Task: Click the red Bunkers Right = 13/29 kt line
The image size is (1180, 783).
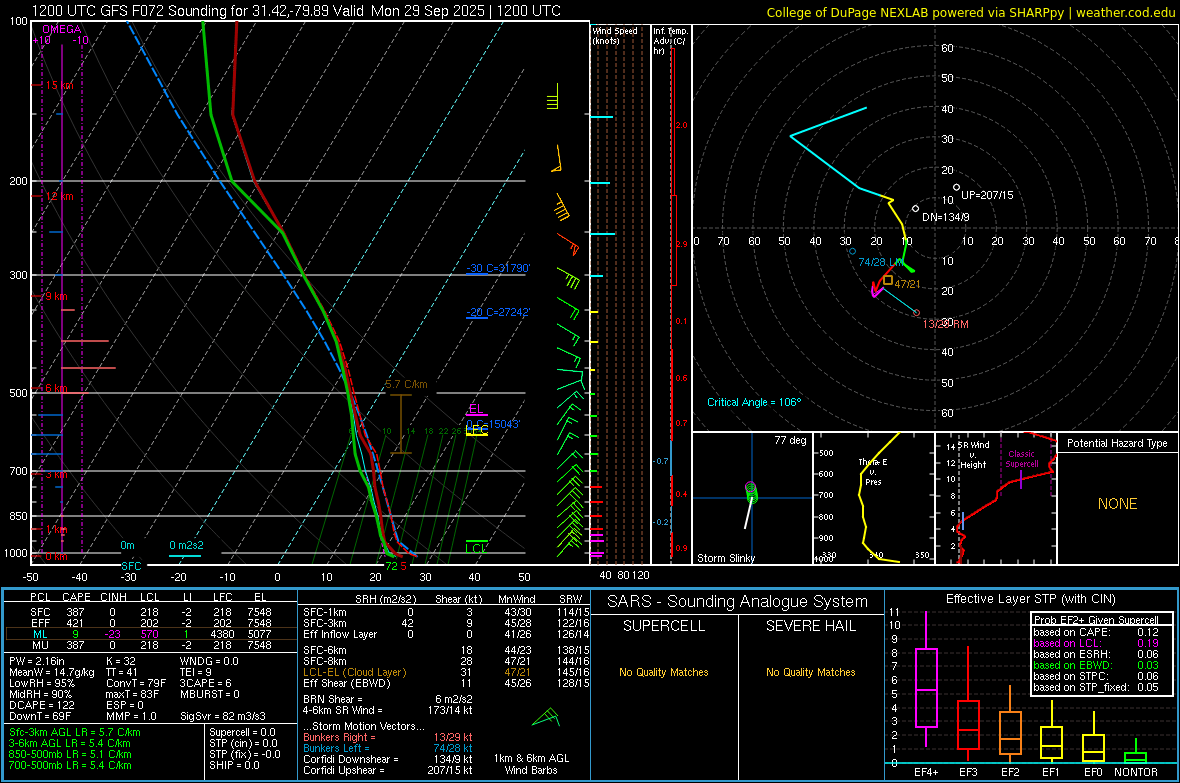Action: (388, 737)
